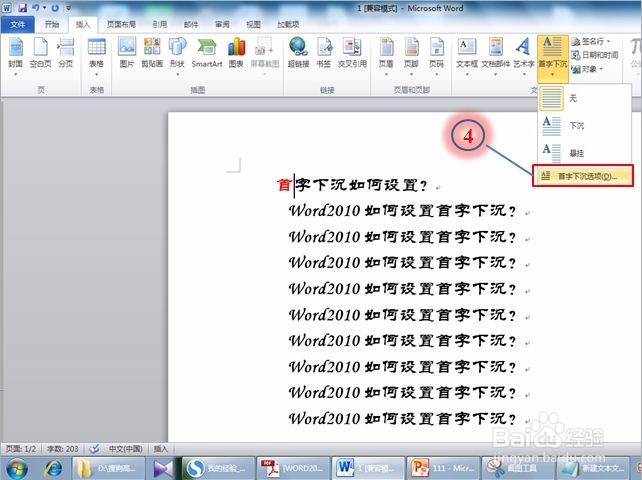Open the Add-ins (加载项) tab
The height and width of the screenshot is (480, 642).
click(x=288, y=25)
